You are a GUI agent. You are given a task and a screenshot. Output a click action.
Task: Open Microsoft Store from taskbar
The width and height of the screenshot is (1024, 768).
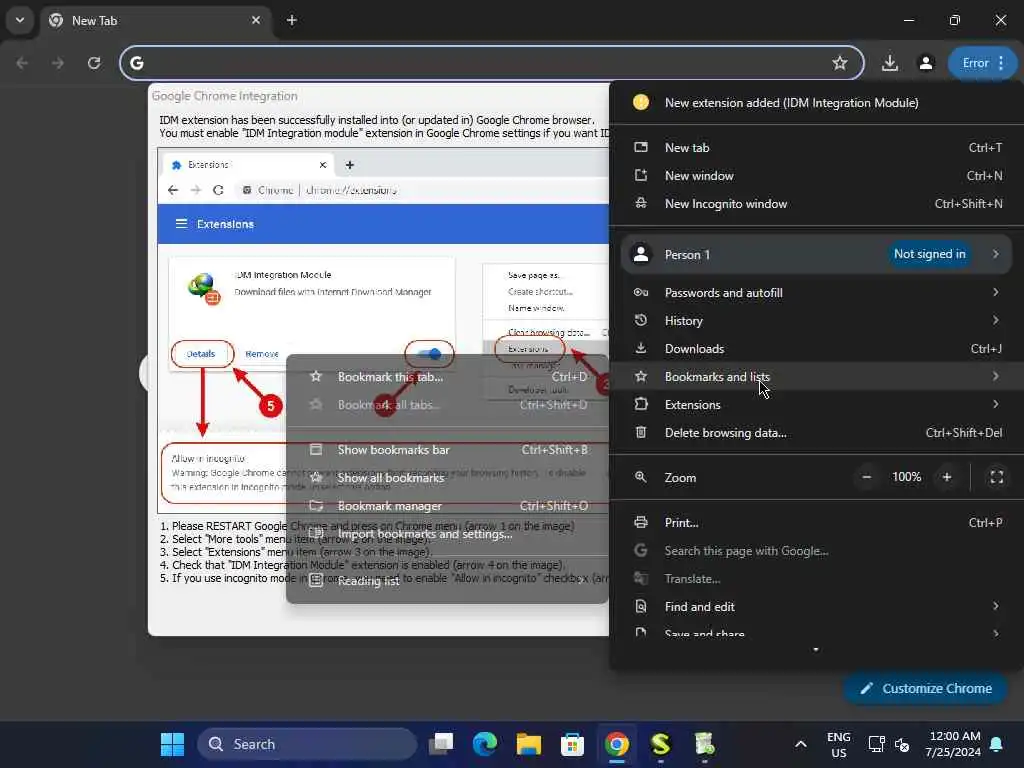[x=572, y=744]
